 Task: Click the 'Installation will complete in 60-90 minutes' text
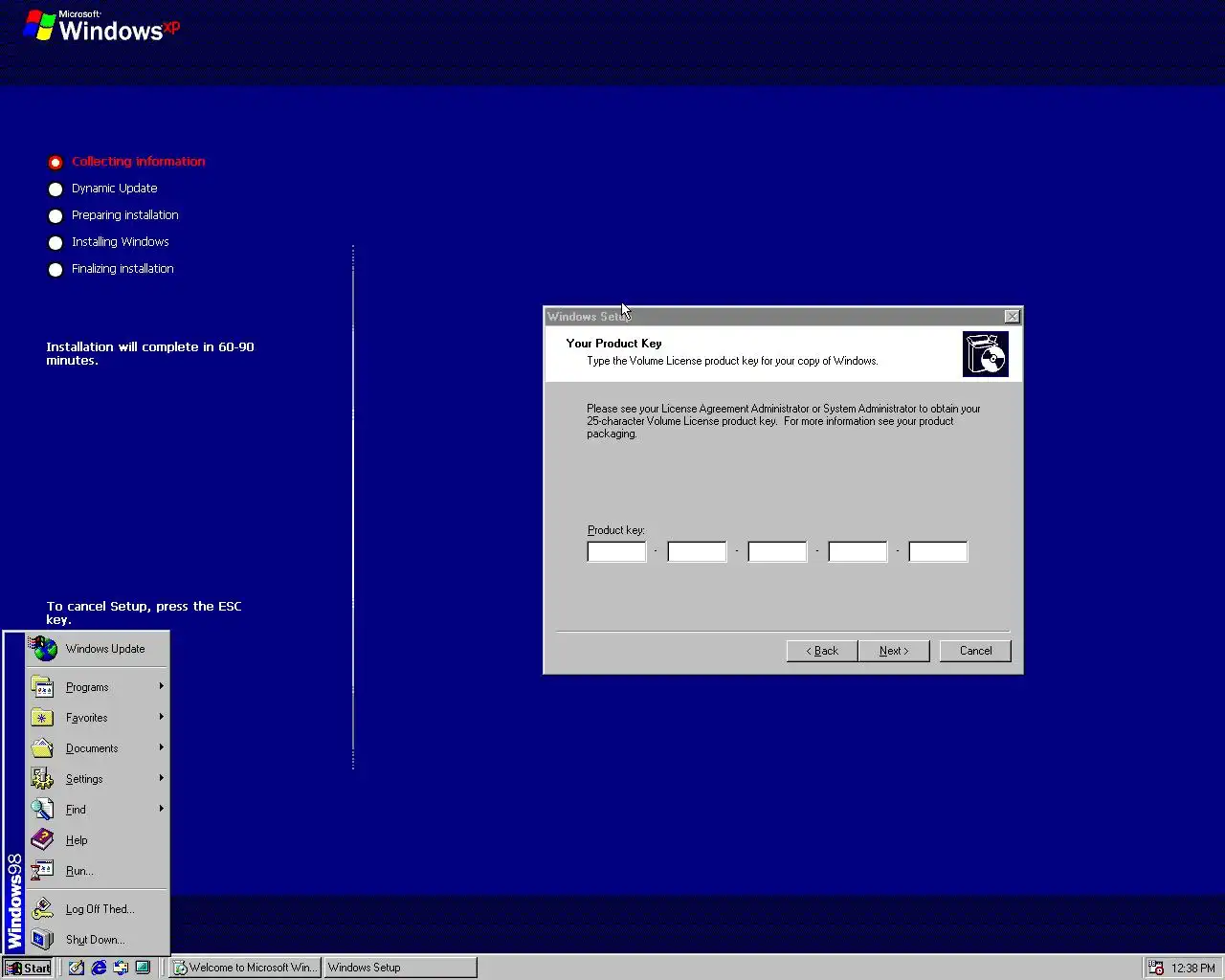pos(150,354)
